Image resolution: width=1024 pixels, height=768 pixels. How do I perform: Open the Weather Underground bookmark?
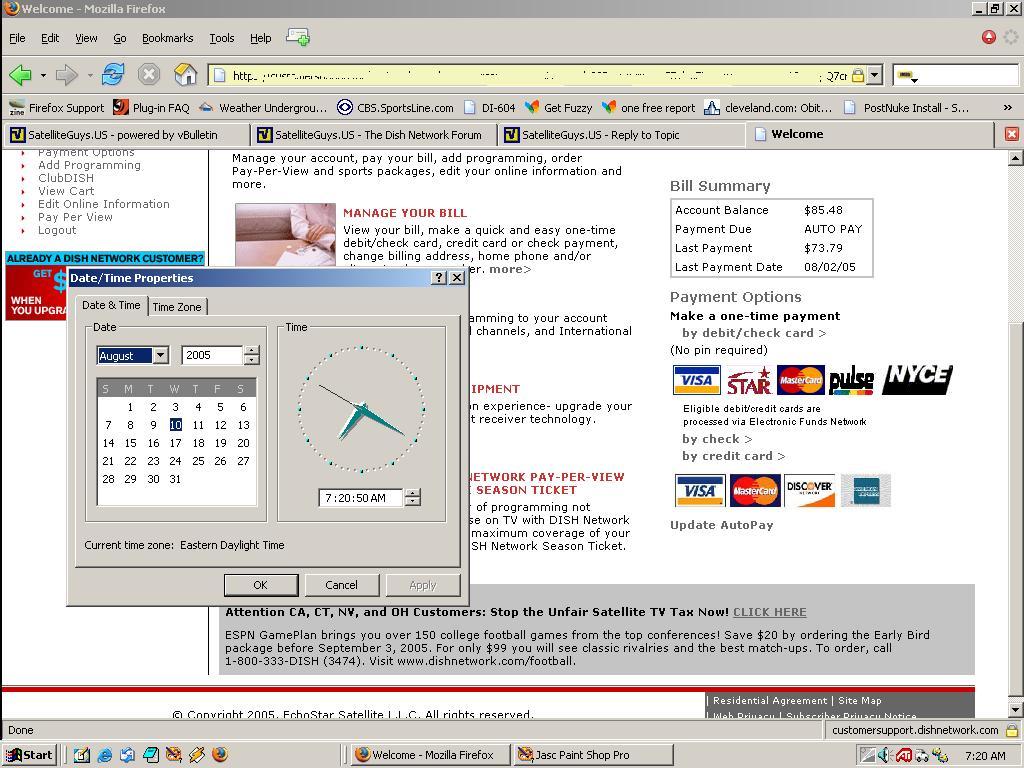click(x=263, y=108)
